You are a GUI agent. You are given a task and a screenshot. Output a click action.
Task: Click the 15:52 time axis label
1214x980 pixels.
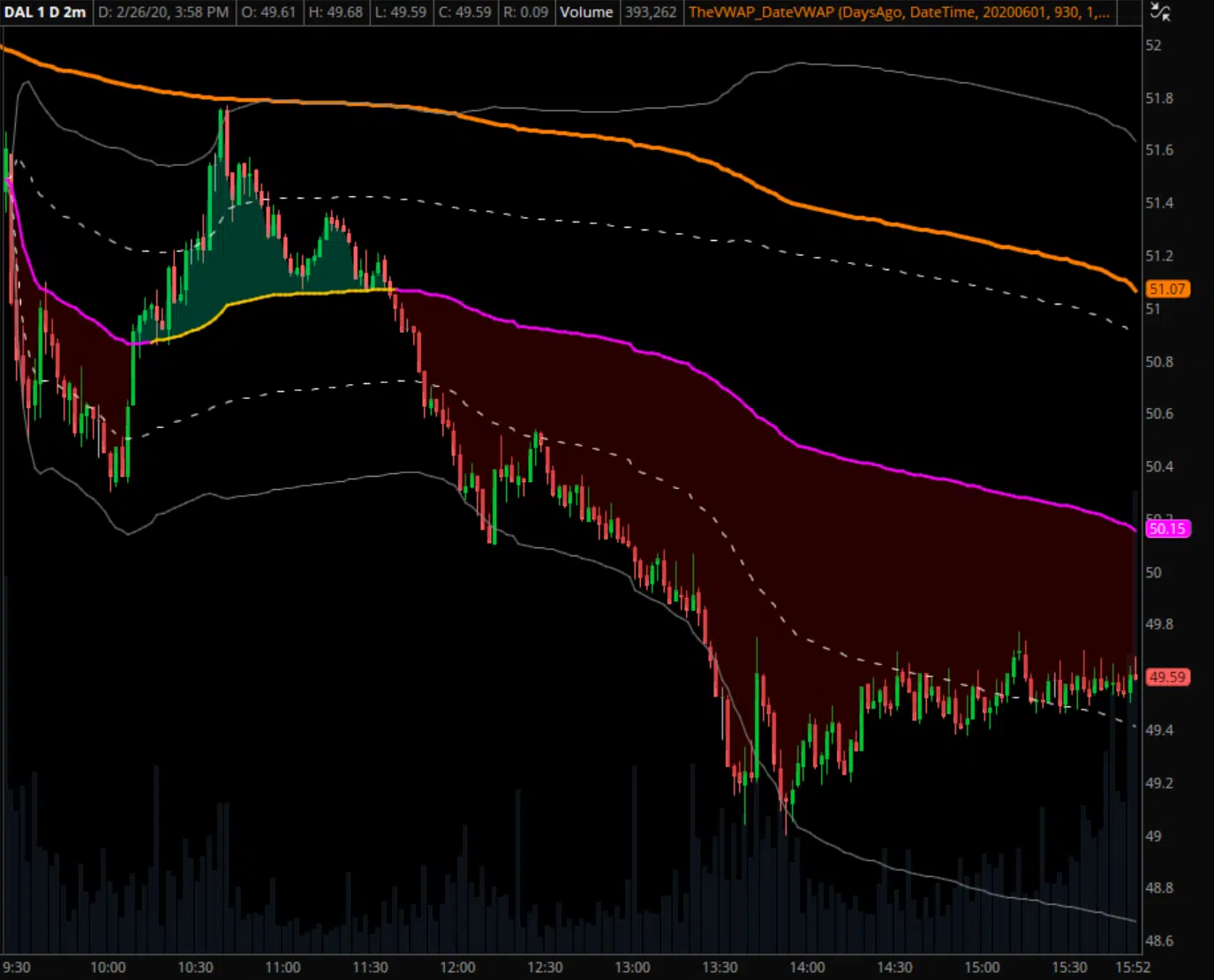coord(1133,968)
